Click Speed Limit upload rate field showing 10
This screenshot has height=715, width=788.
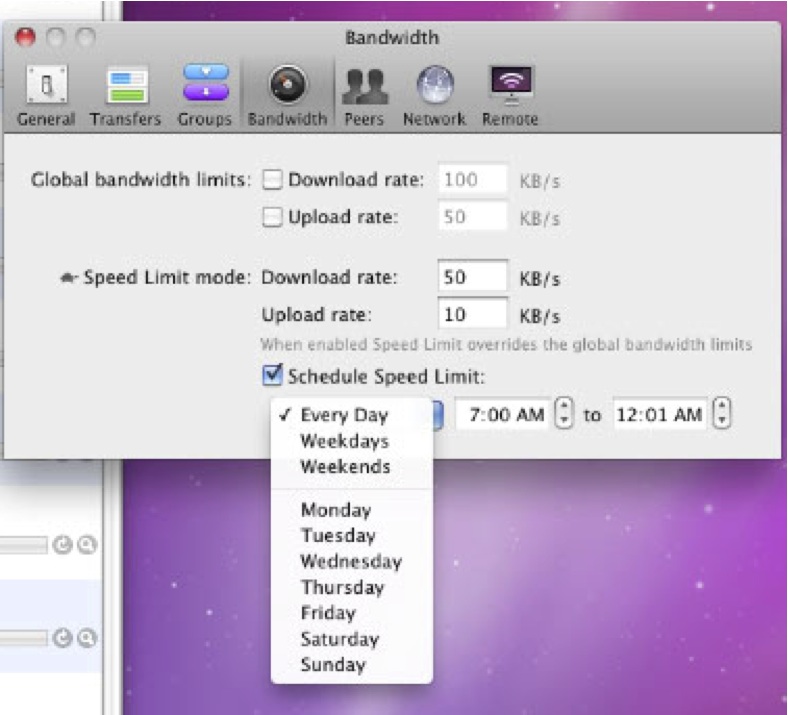pyautogui.click(x=472, y=314)
